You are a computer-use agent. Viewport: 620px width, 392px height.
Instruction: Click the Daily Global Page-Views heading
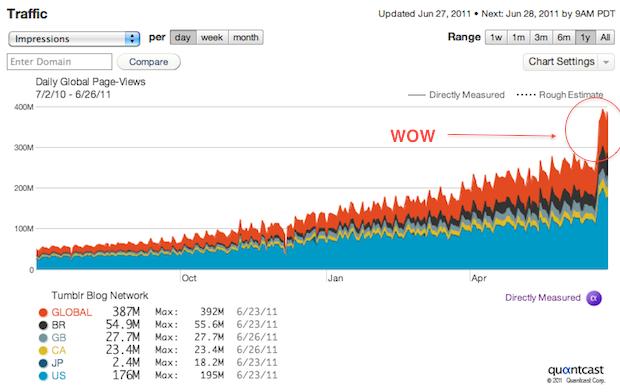[91, 82]
